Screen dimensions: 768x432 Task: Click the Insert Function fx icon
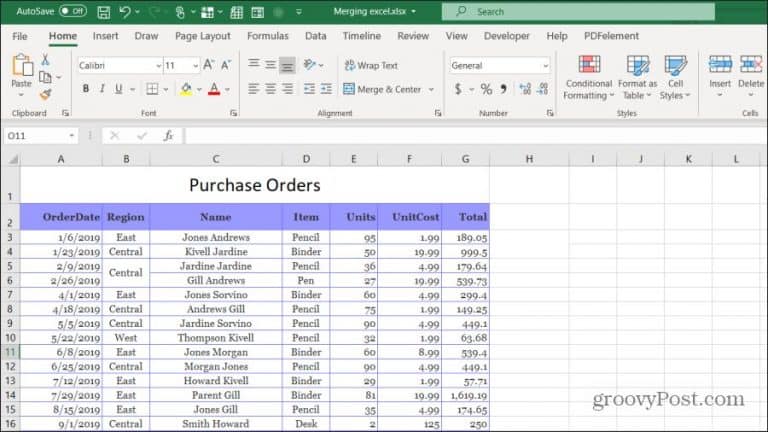(x=168, y=136)
